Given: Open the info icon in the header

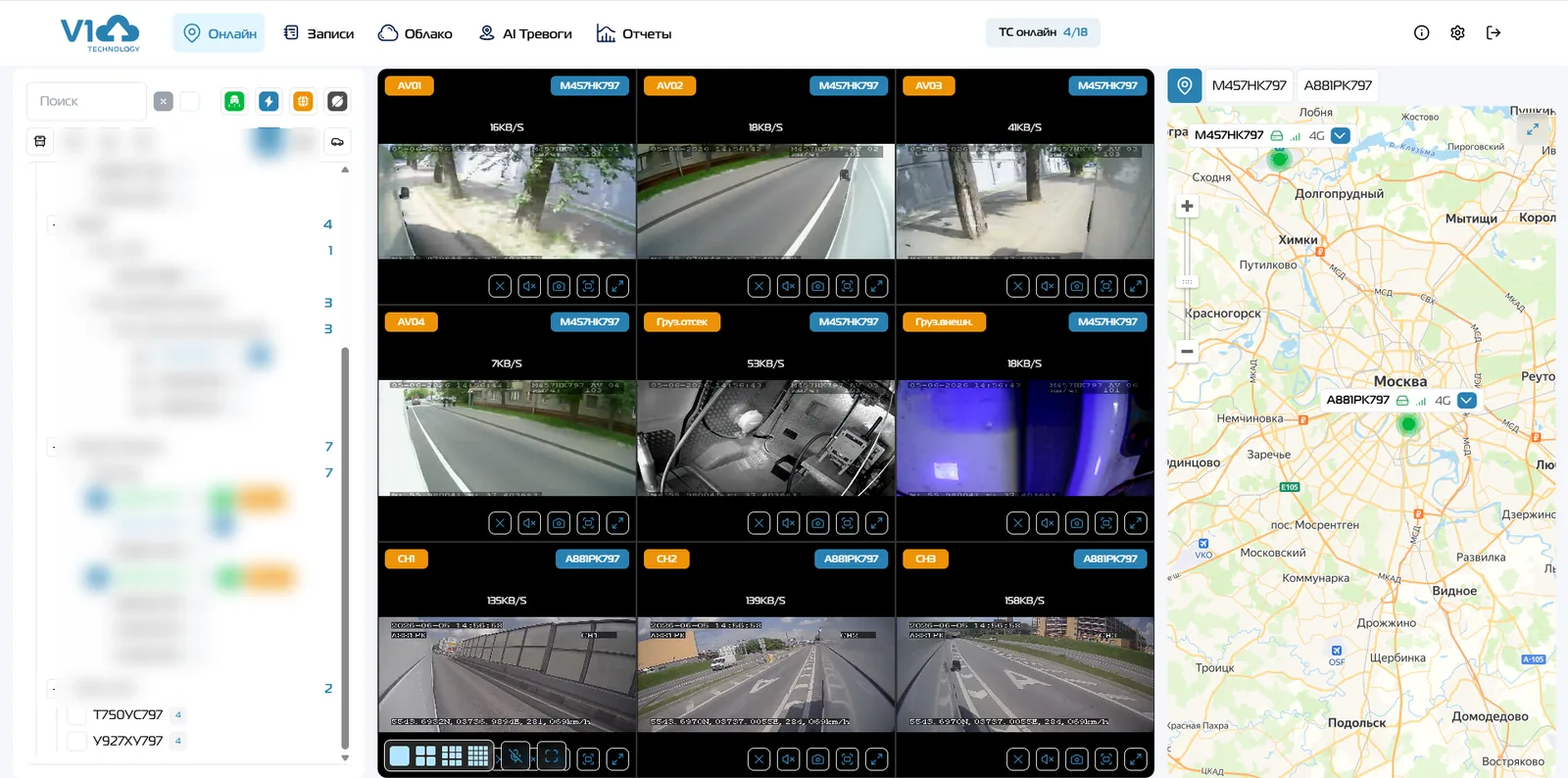Looking at the screenshot, I should point(1422,32).
